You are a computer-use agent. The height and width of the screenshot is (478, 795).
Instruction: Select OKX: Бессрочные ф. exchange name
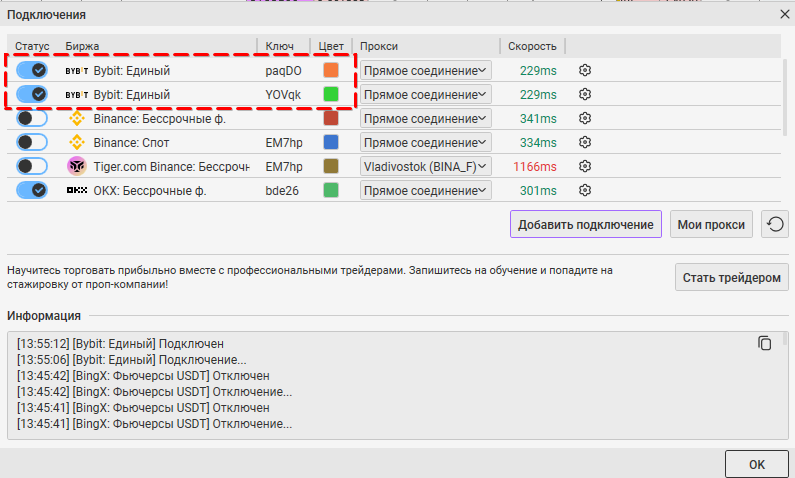150,191
